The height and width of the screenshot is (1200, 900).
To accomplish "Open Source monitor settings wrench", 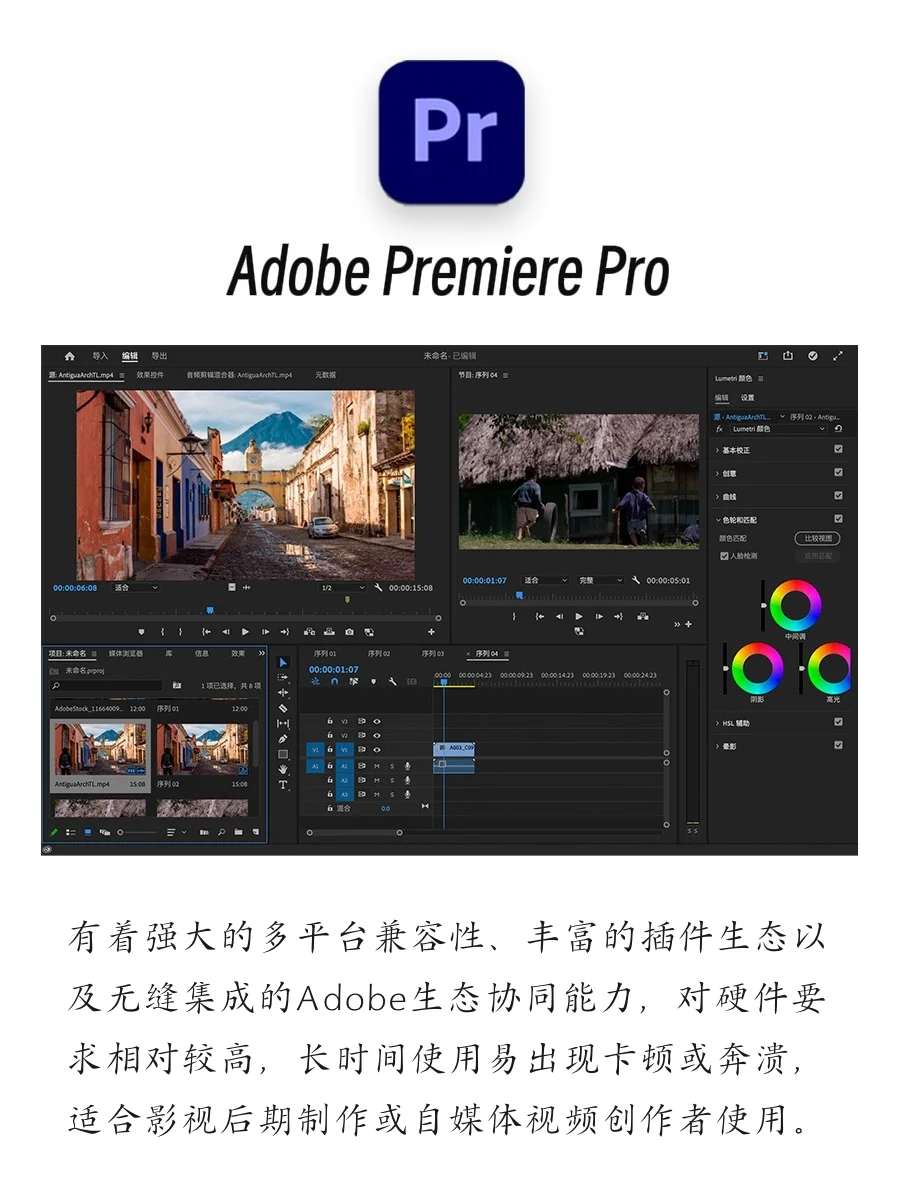I will [x=378, y=588].
